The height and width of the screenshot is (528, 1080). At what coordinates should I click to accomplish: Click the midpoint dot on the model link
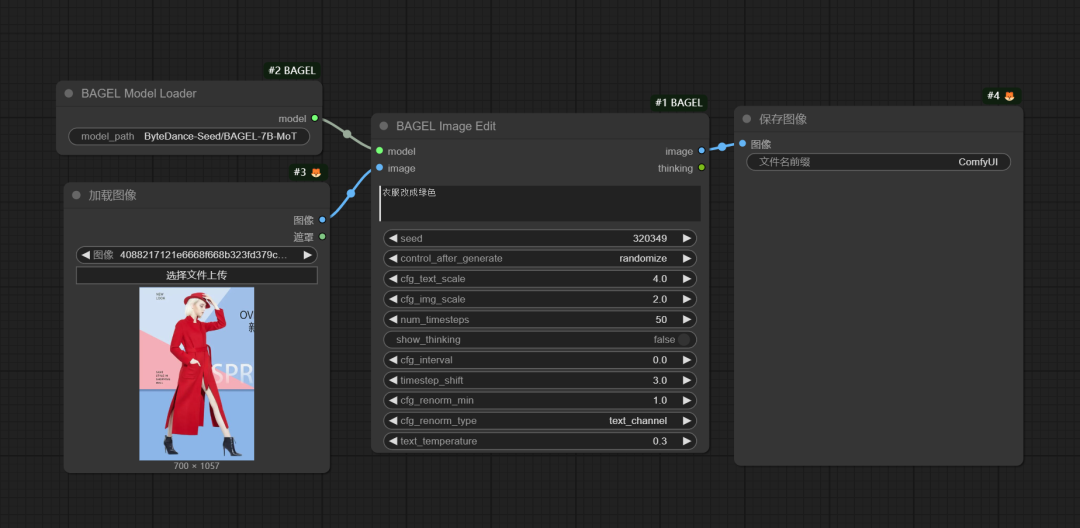pyautogui.click(x=347, y=134)
